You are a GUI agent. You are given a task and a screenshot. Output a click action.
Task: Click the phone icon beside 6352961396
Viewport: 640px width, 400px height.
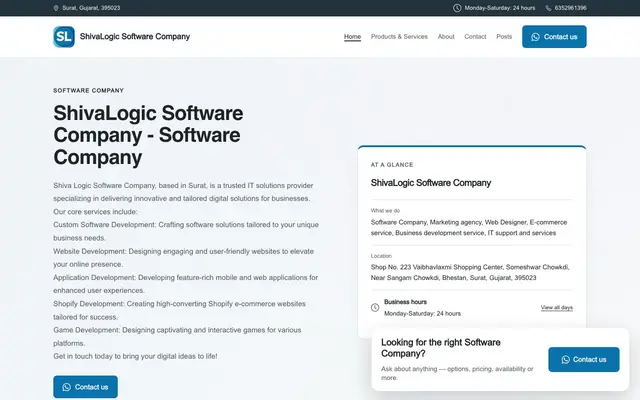[x=548, y=8]
